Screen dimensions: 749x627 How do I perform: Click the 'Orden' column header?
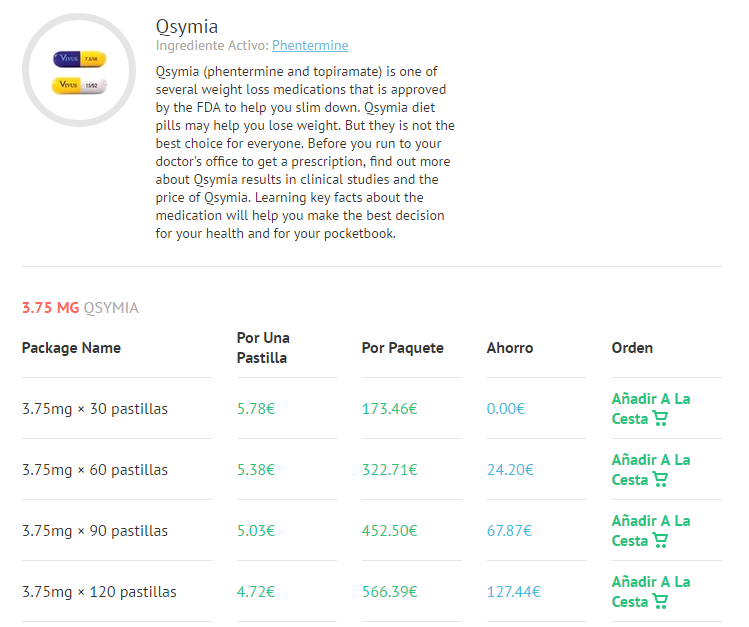coord(632,348)
